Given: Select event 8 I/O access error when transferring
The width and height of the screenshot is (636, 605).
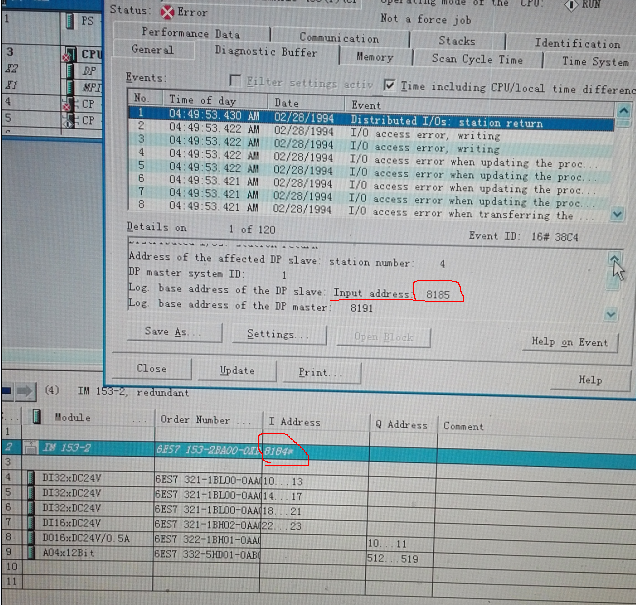Looking at the screenshot, I should [x=370, y=209].
